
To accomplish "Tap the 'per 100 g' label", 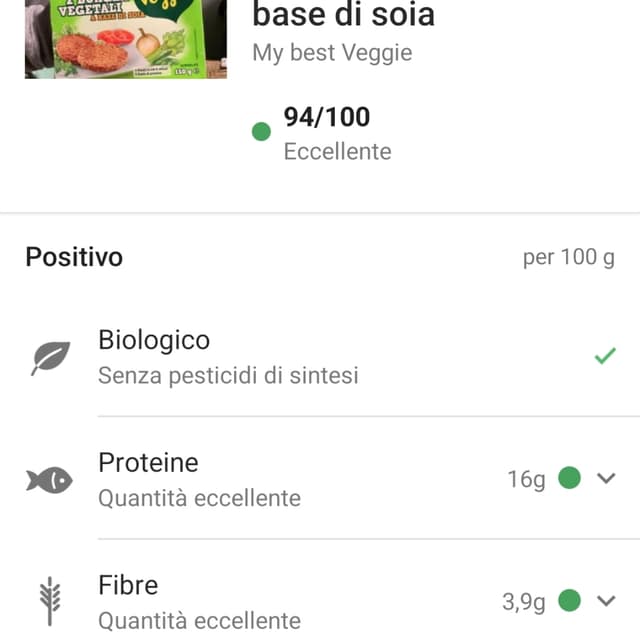I will [x=569, y=258].
